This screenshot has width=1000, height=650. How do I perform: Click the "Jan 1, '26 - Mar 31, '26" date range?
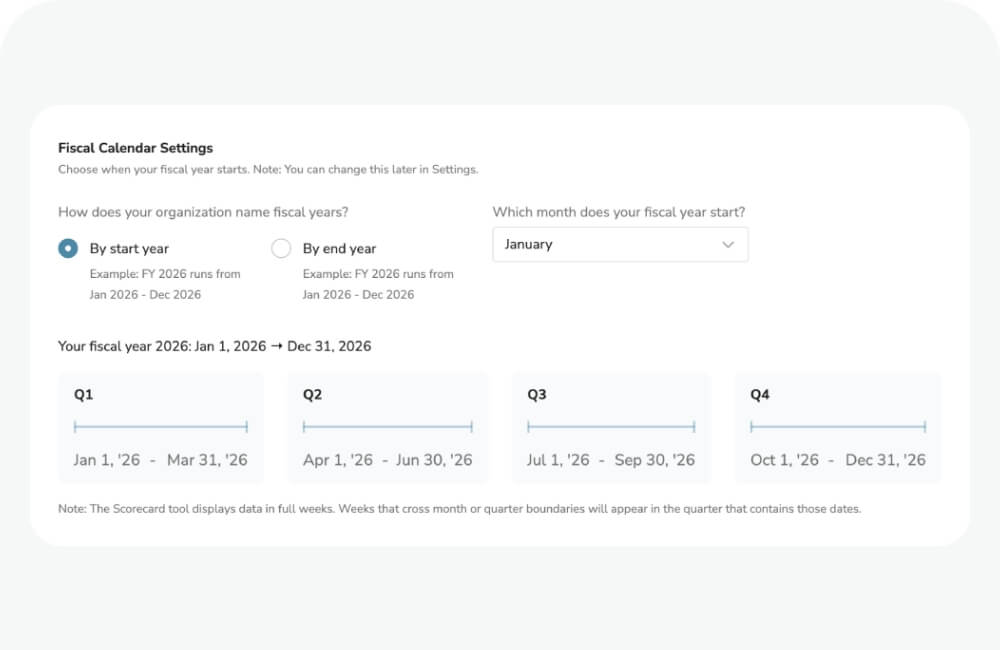pos(161,460)
